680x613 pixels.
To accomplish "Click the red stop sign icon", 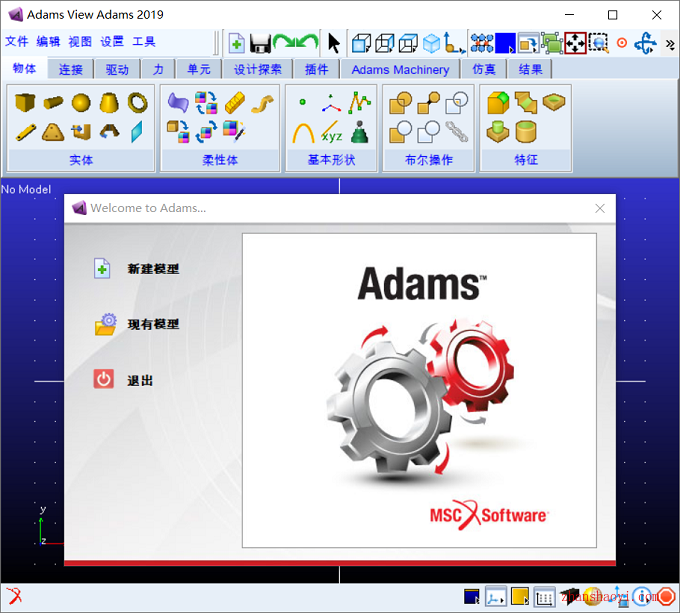I will (x=667, y=597).
